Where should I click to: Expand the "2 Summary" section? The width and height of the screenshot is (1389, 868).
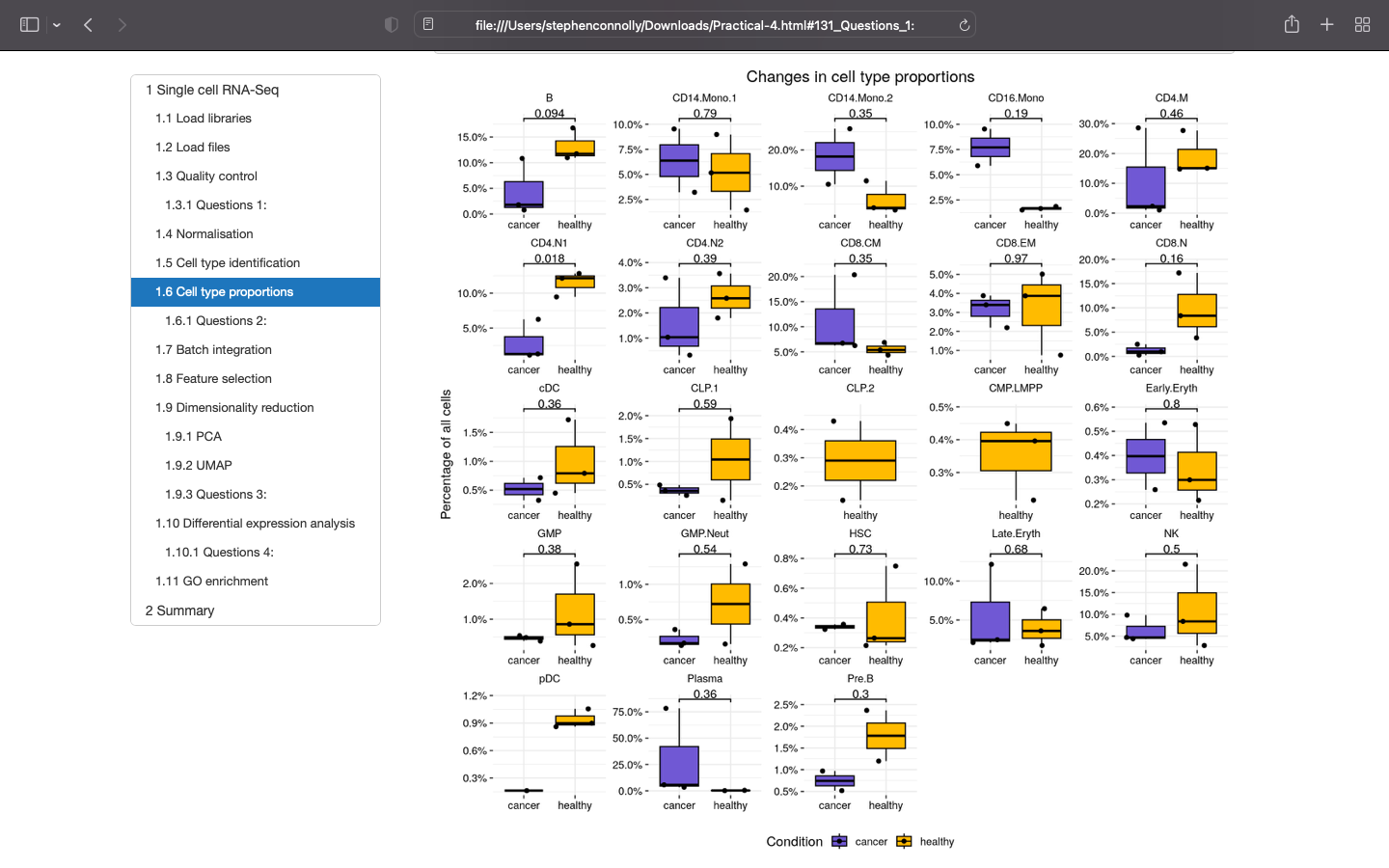178,610
